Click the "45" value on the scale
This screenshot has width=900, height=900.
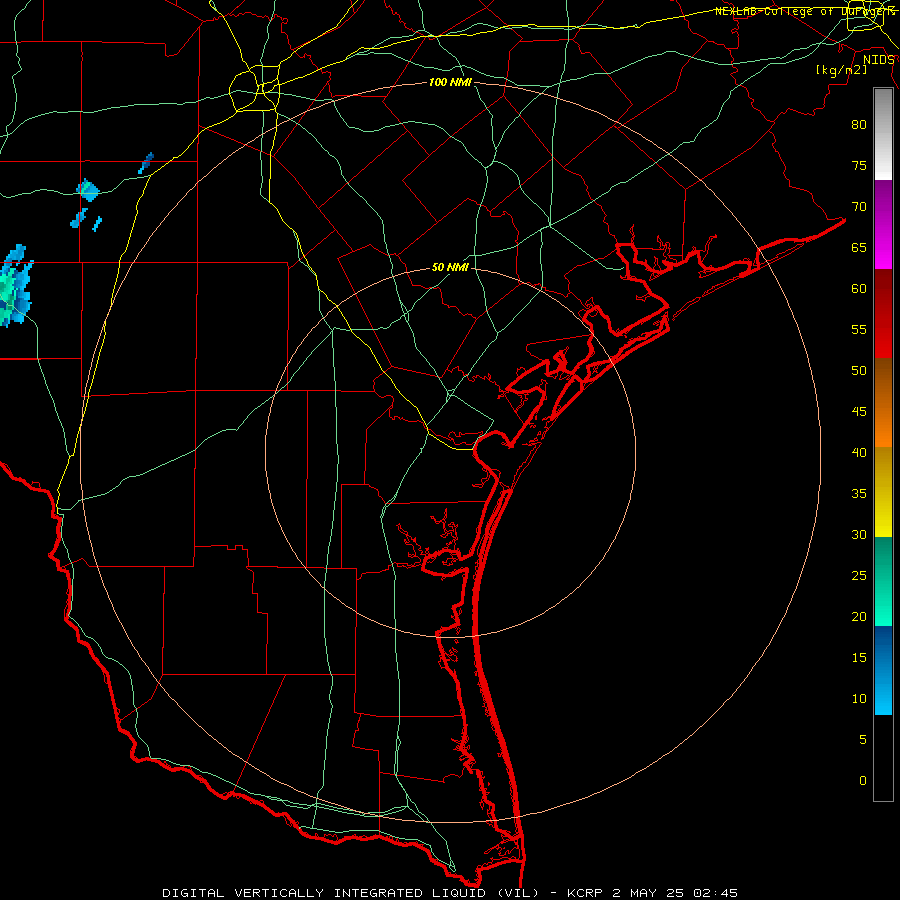pyautogui.click(x=859, y=412)
